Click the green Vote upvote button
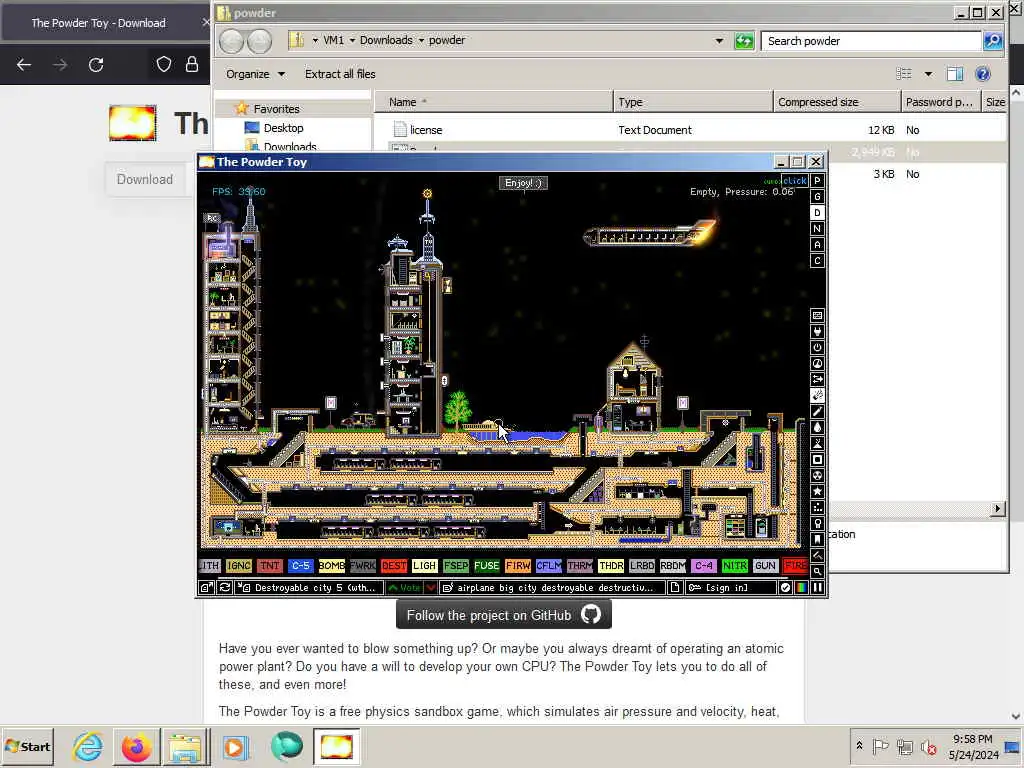The image size is (1024, 768). click(405, 588)
